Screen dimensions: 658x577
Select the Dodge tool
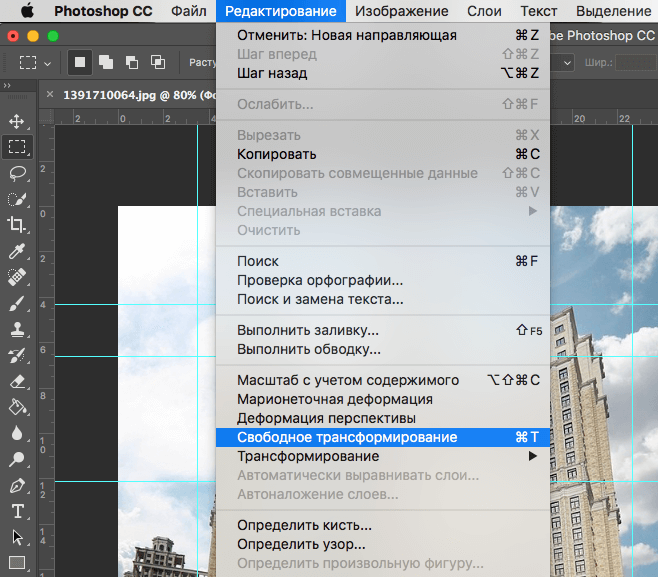[17, 460]
